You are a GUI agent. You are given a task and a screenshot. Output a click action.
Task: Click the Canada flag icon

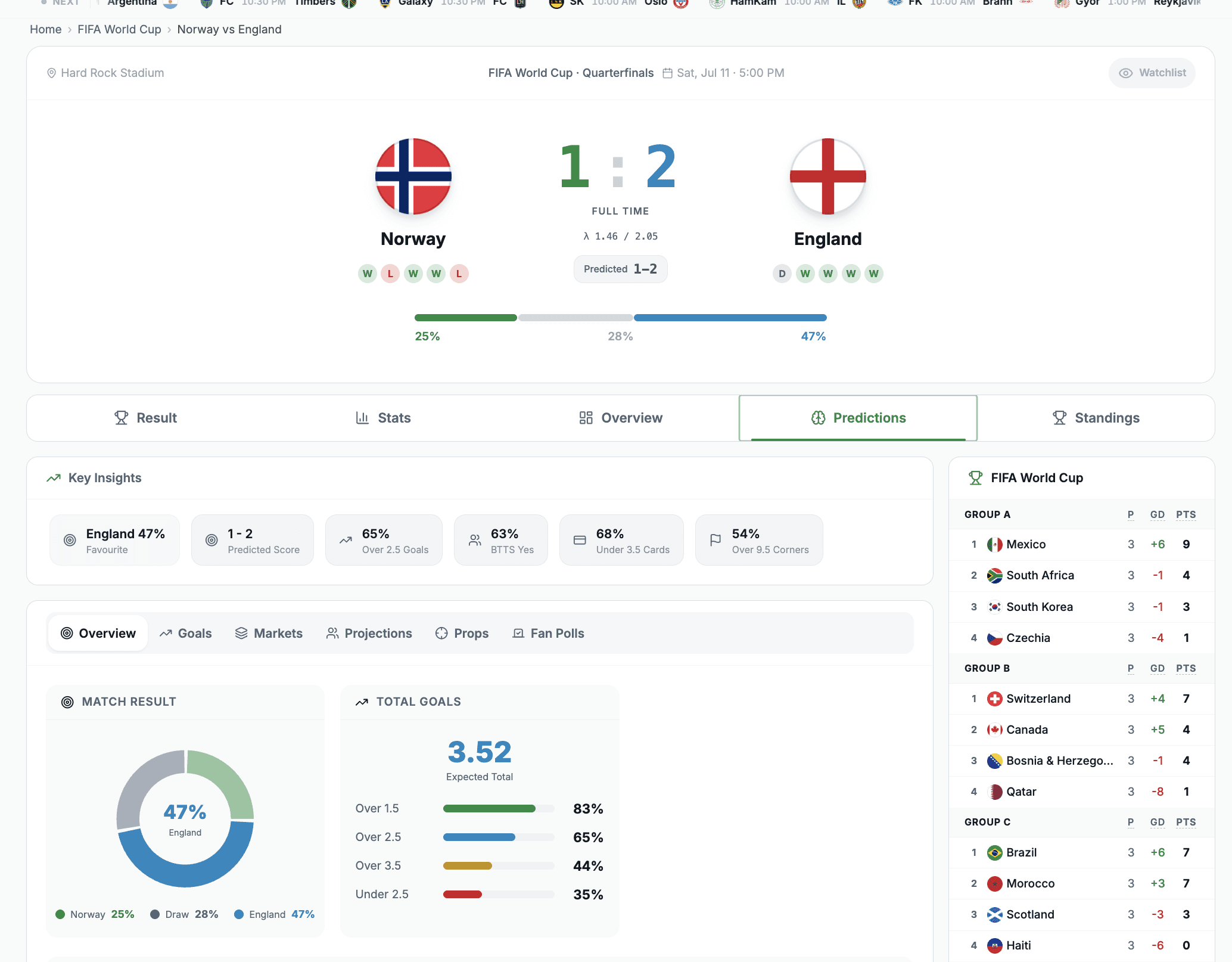[994, 730]
